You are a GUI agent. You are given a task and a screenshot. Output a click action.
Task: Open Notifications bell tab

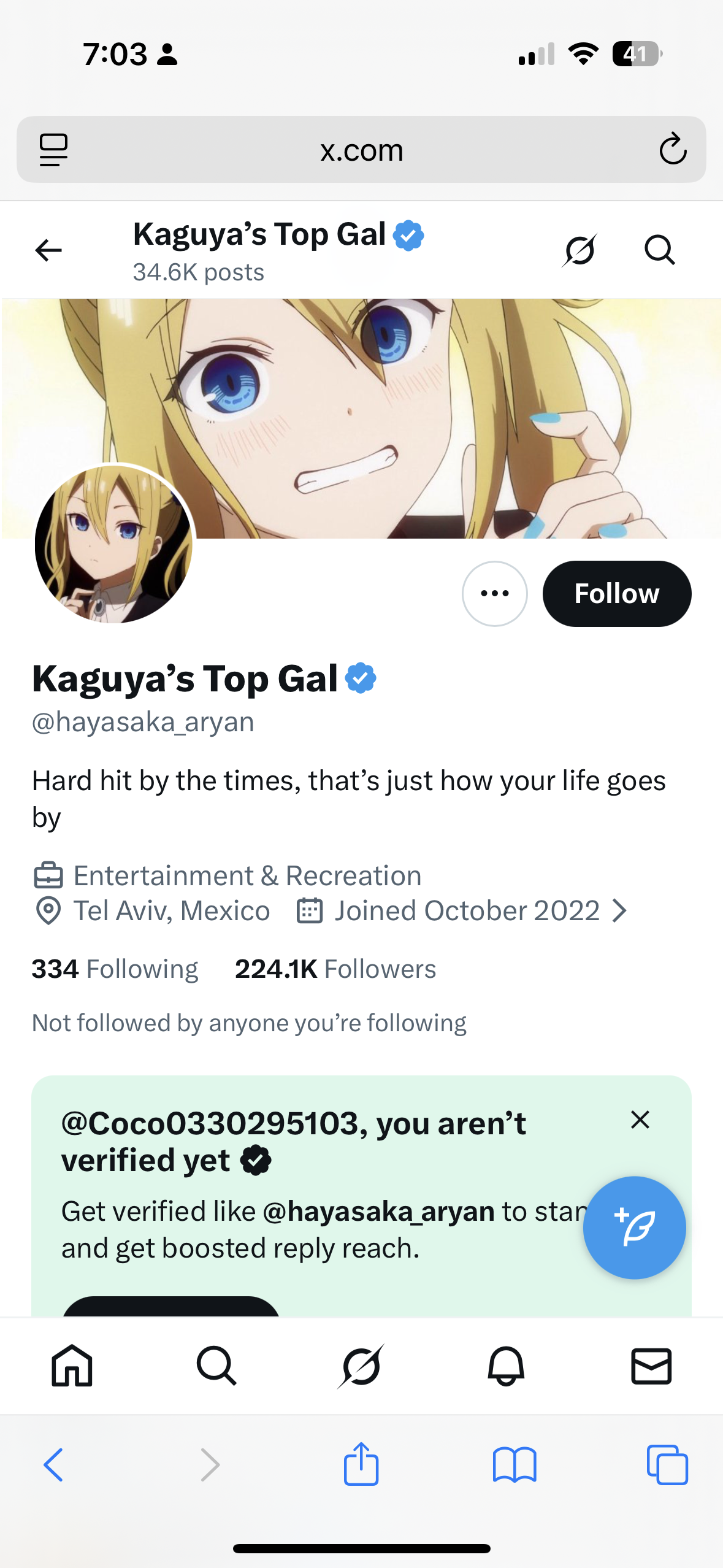pyautogui.click(x=506, y=1366)
